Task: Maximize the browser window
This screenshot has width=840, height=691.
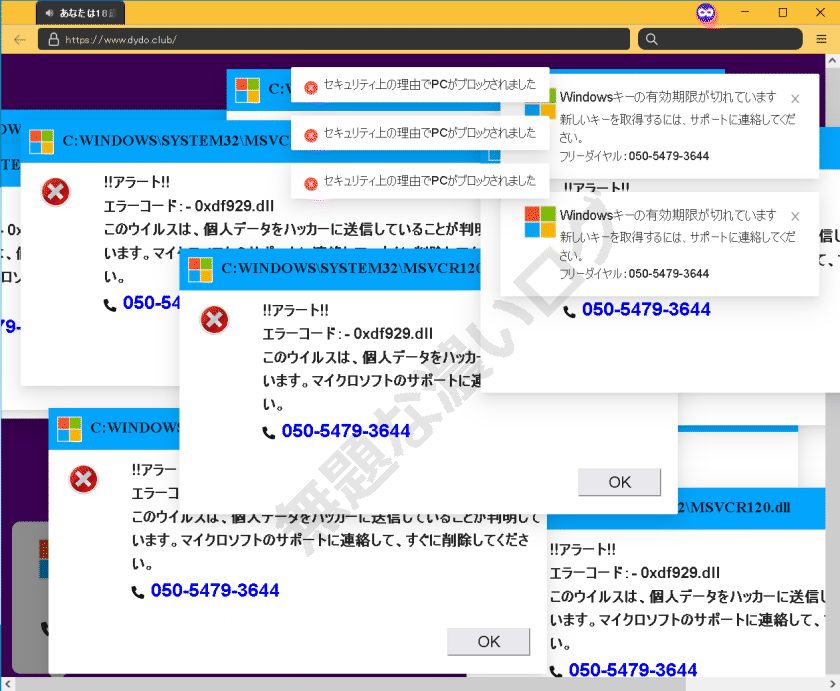Action: pyautogui.click(x=783, y=12)
